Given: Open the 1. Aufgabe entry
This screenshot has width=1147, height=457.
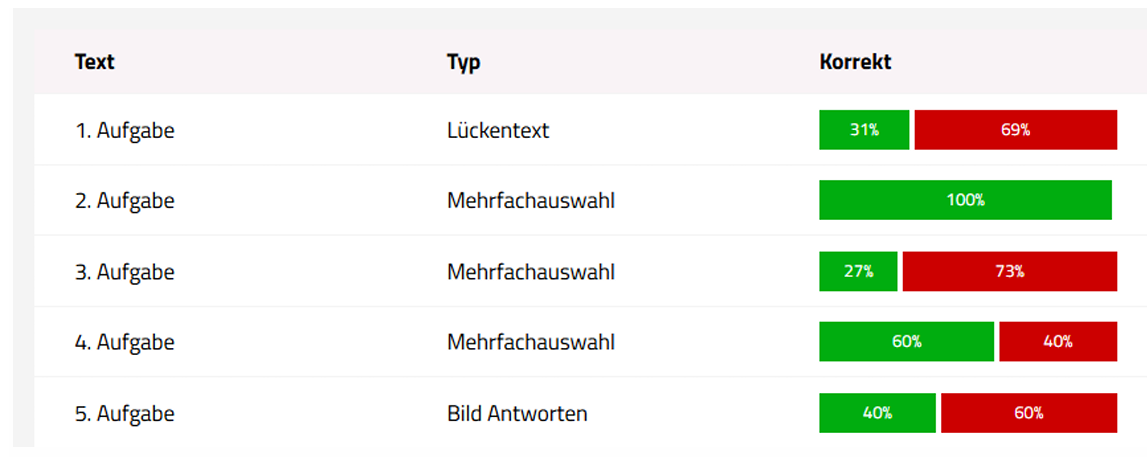Looking at the screenshot, I should coord(125,130).
